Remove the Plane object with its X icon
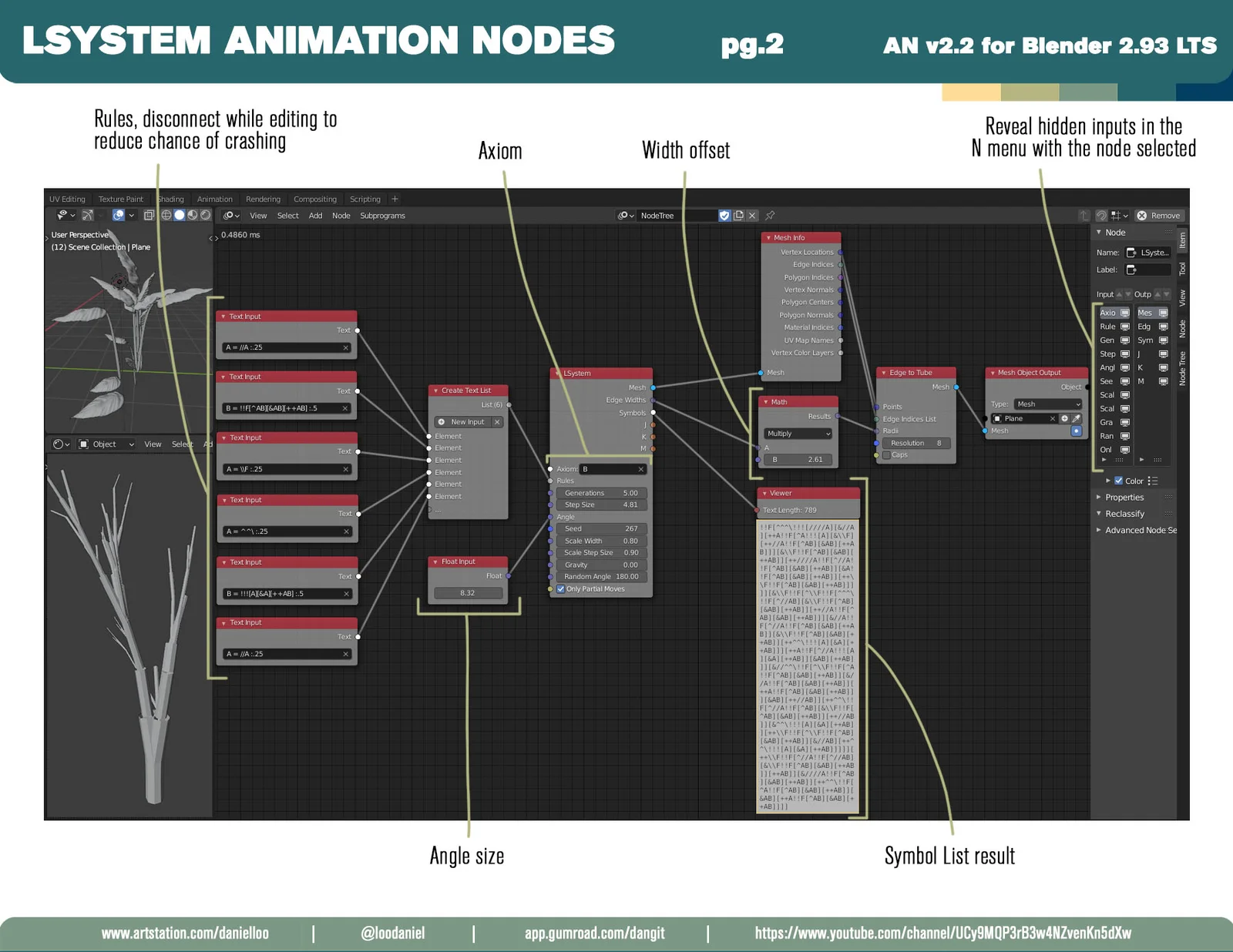This screenshot has height=952, width=1233. (1053, 418)
